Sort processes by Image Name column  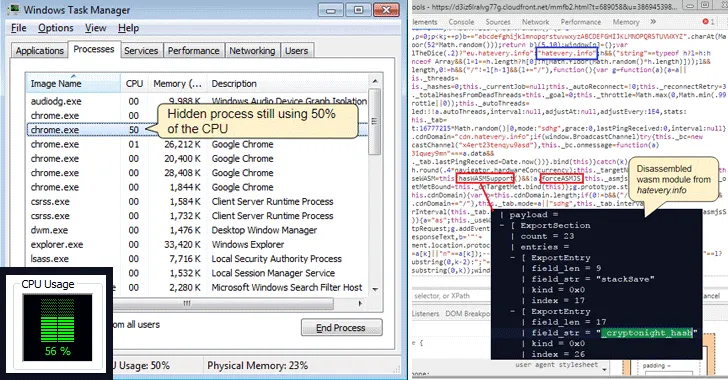(x=73, y=84)
